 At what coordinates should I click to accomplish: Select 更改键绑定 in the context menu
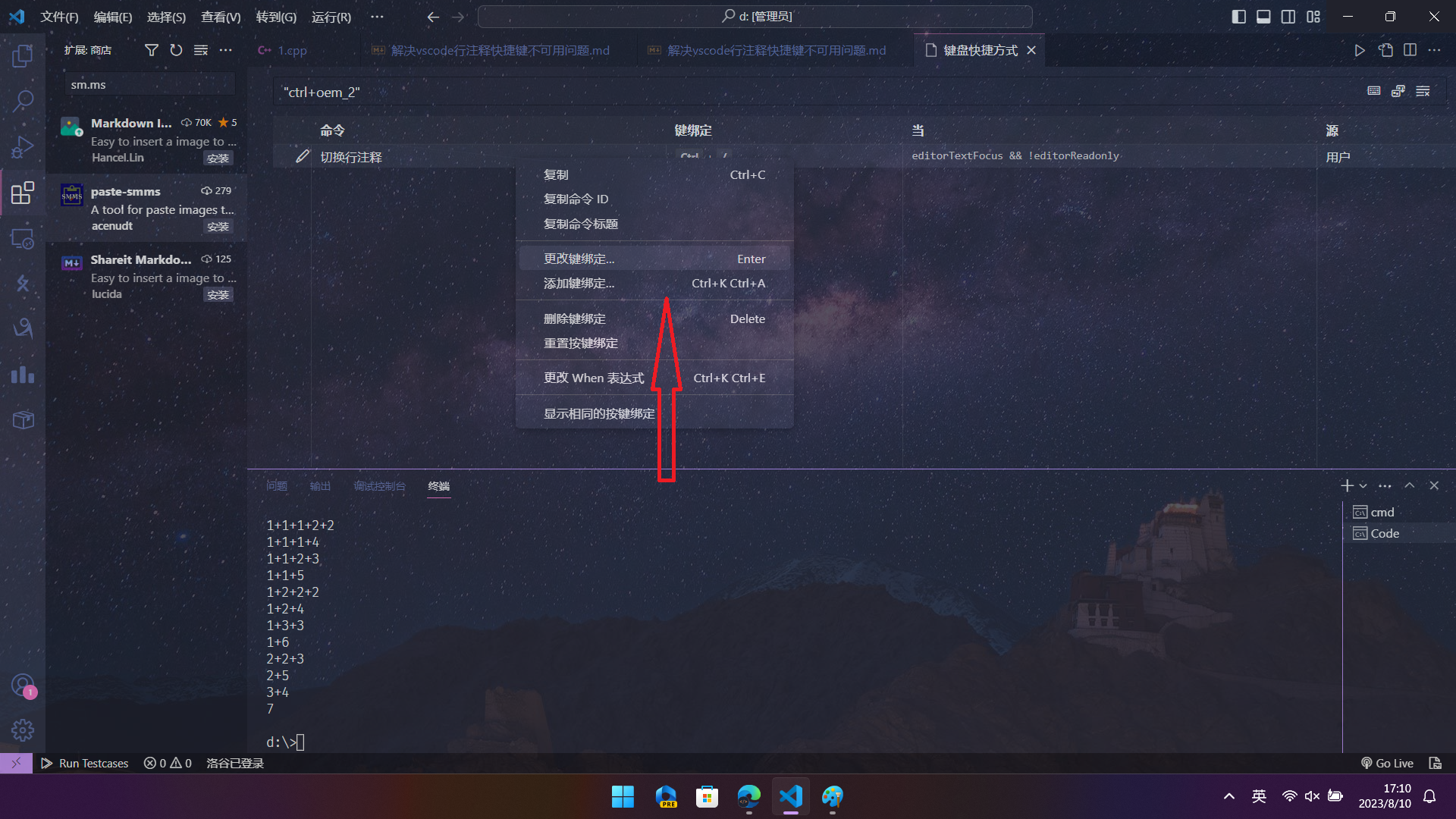pos(579,259)
